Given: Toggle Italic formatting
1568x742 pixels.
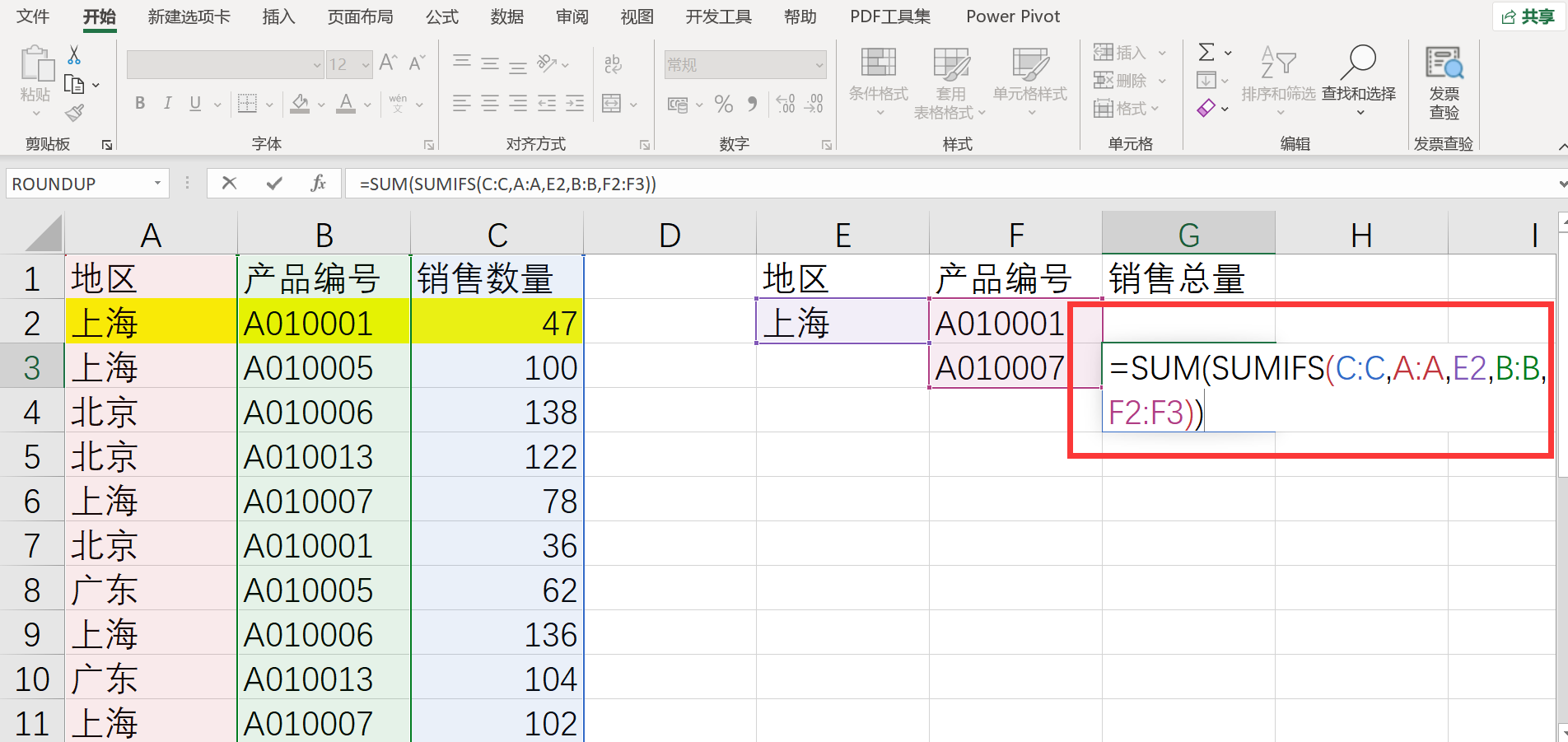Looking at the screenshot, I should coord(168,103).
